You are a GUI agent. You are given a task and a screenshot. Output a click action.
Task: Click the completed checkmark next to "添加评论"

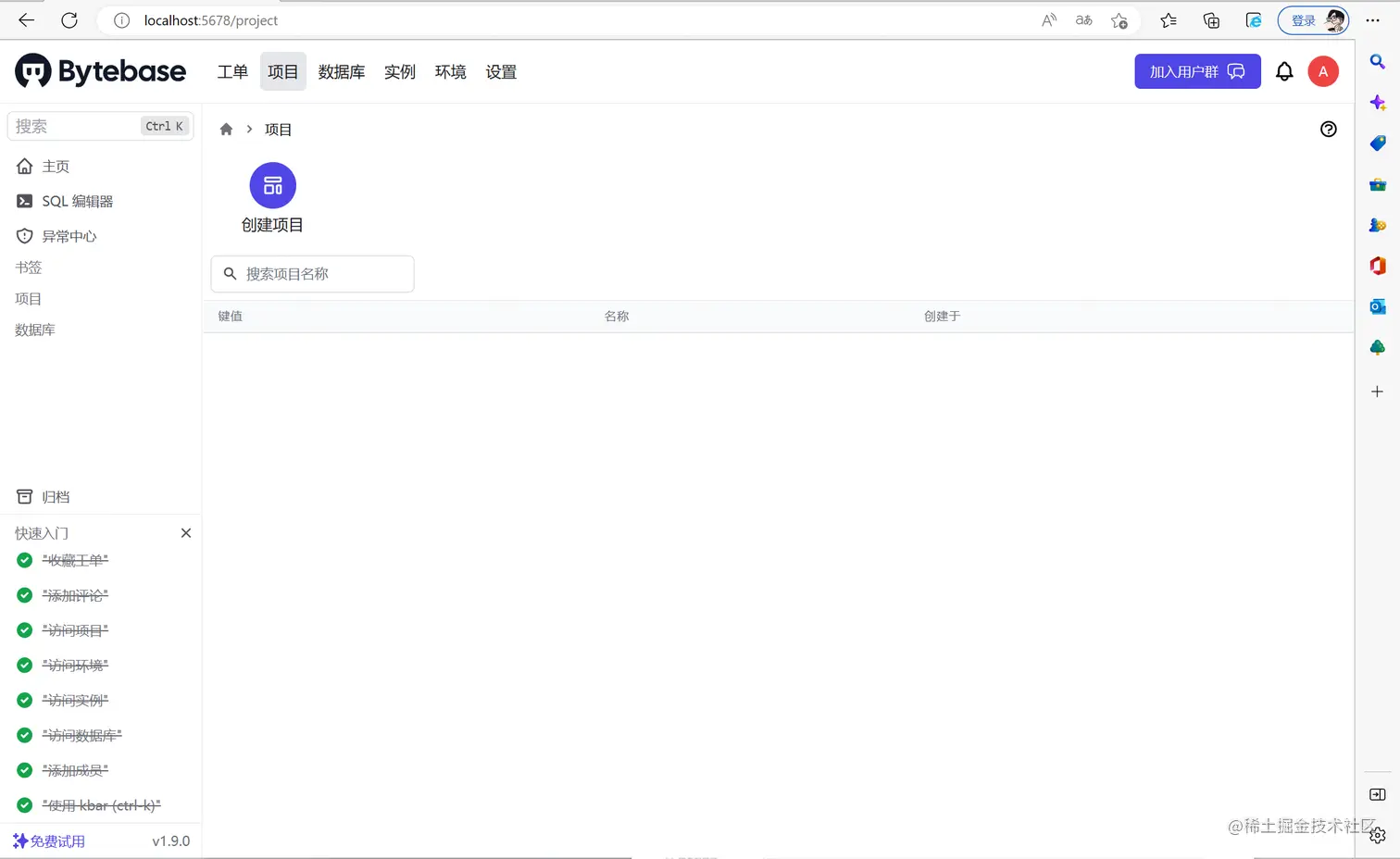[24, 594]
